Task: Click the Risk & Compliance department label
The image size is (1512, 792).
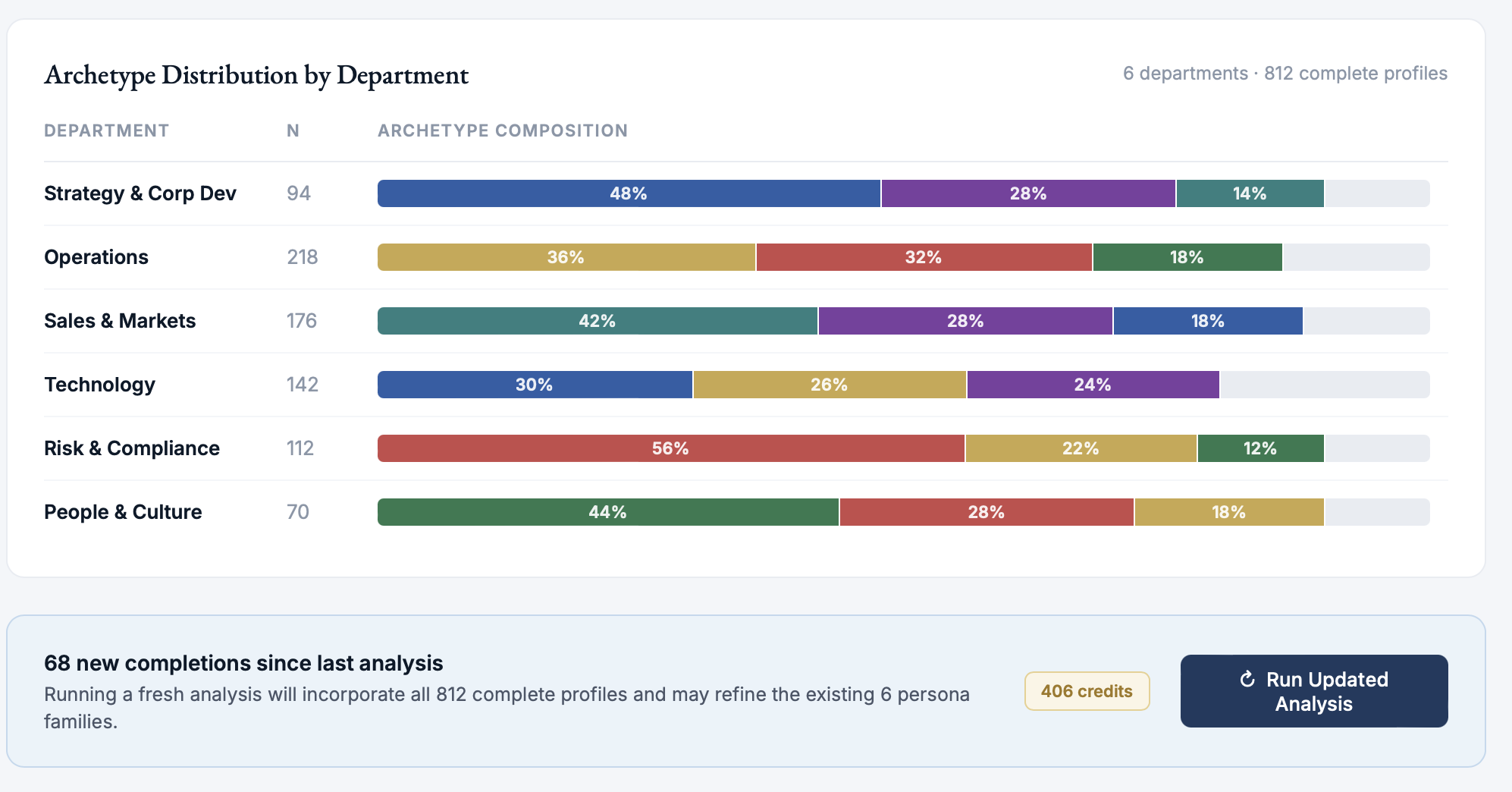Action: pyautogui.click(x=131, y=448)
